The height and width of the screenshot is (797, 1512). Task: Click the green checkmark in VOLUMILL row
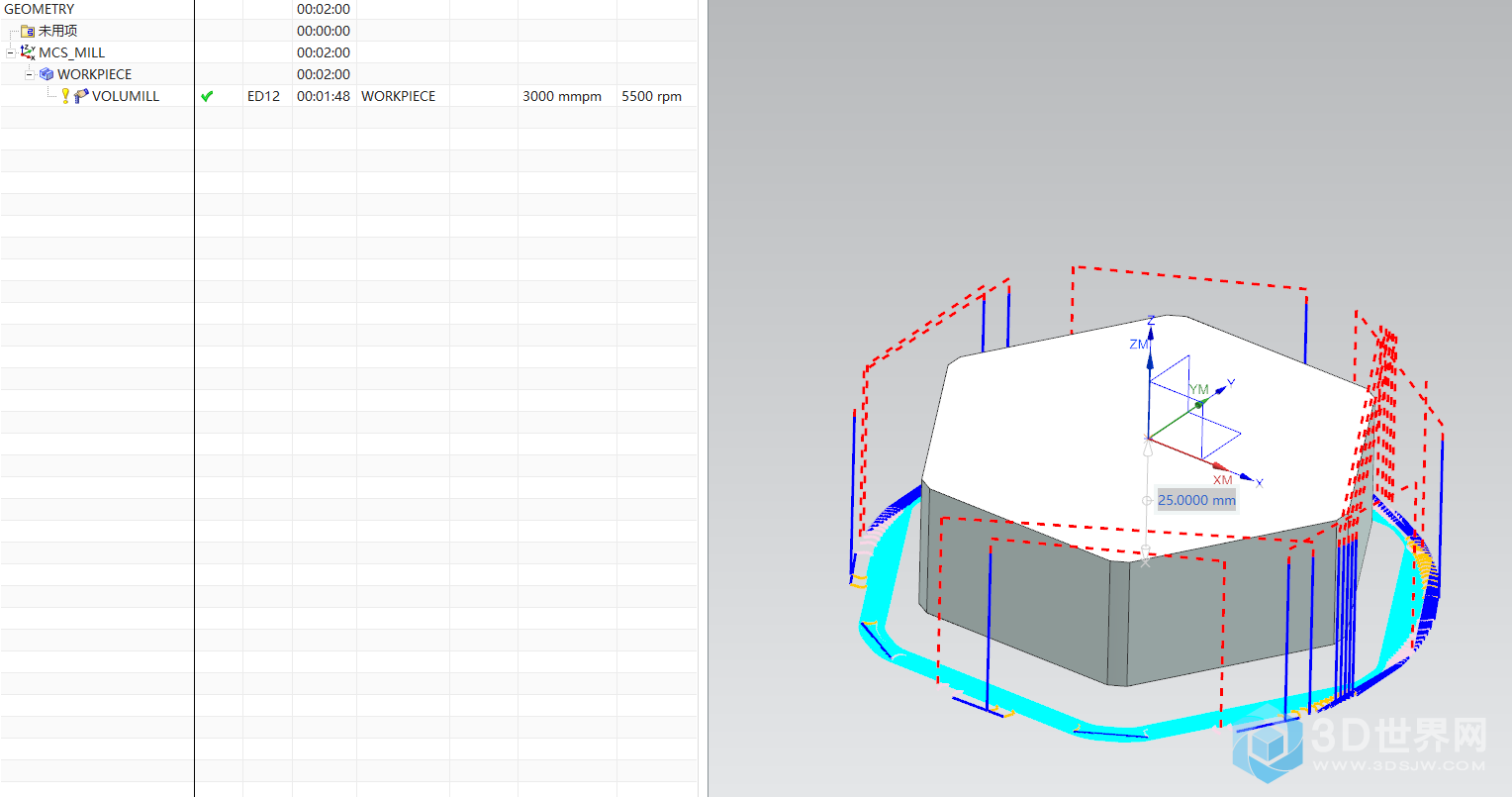click(x=207, y=96)
